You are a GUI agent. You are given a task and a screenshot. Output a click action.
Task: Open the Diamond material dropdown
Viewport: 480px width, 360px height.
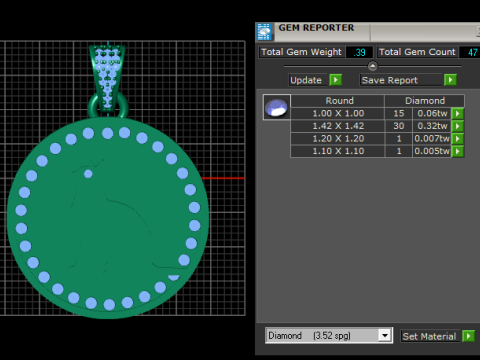coord(385,335)
